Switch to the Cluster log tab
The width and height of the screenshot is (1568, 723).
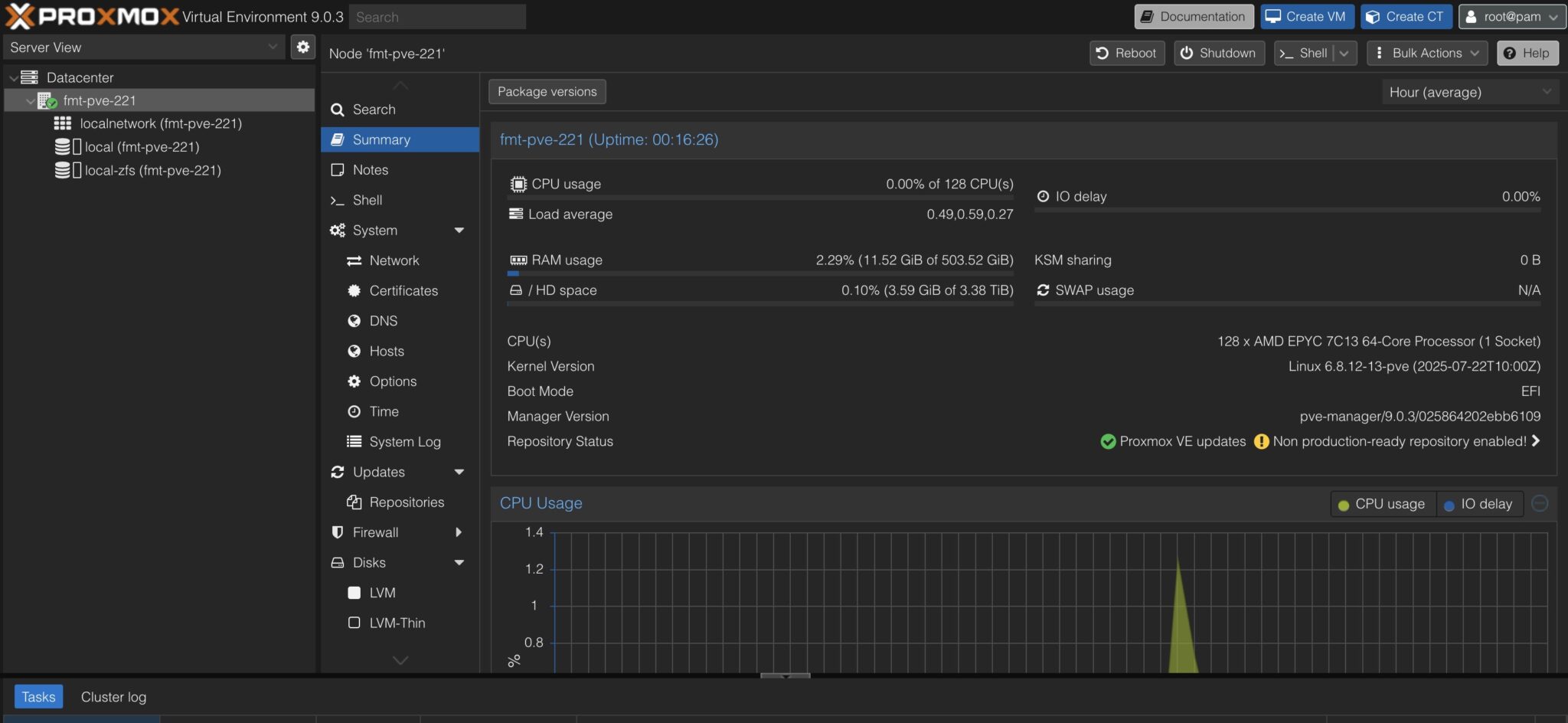pyautogui.click(x=113, y=697)
